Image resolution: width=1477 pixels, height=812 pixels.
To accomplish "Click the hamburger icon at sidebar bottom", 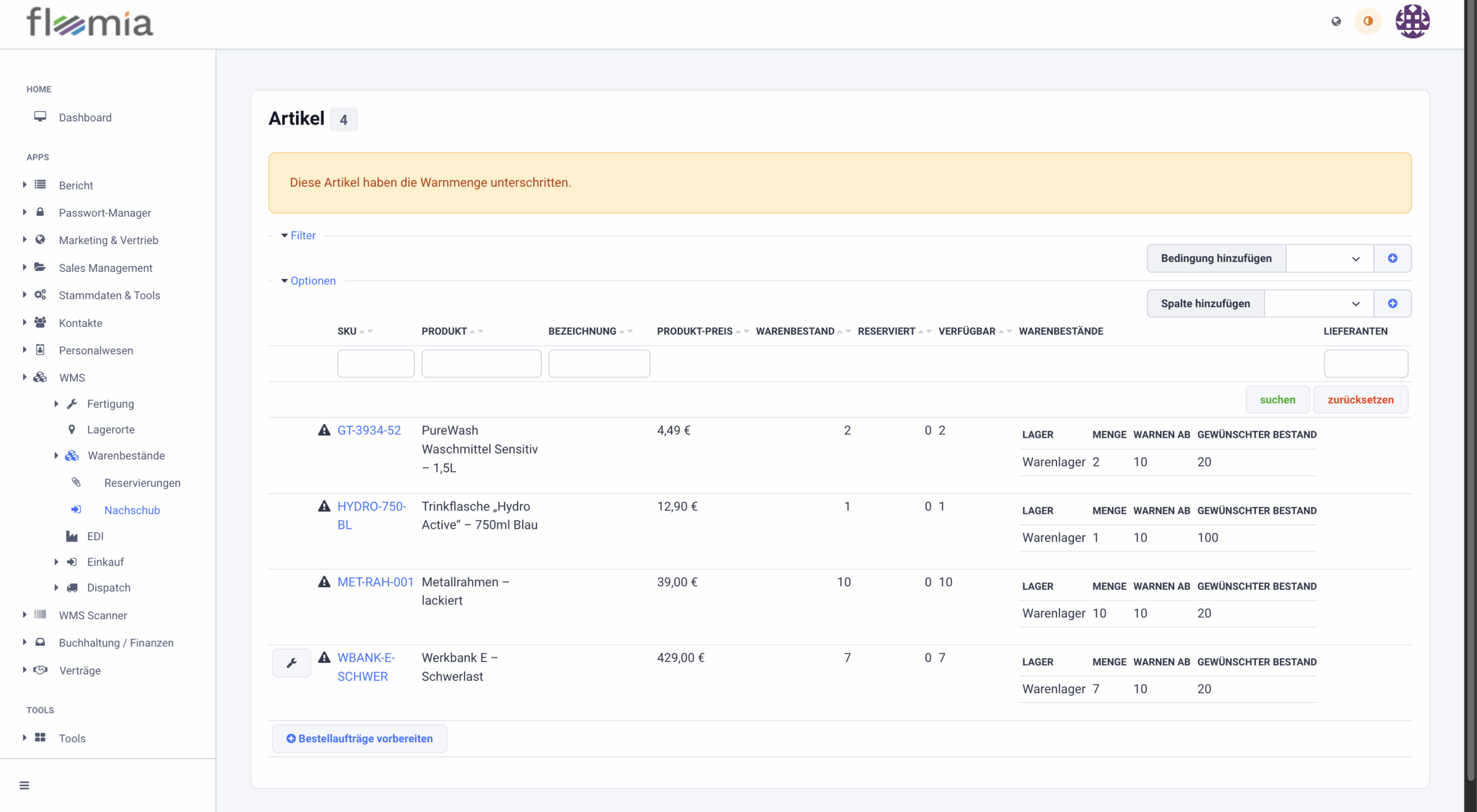I will coord(24,785).
